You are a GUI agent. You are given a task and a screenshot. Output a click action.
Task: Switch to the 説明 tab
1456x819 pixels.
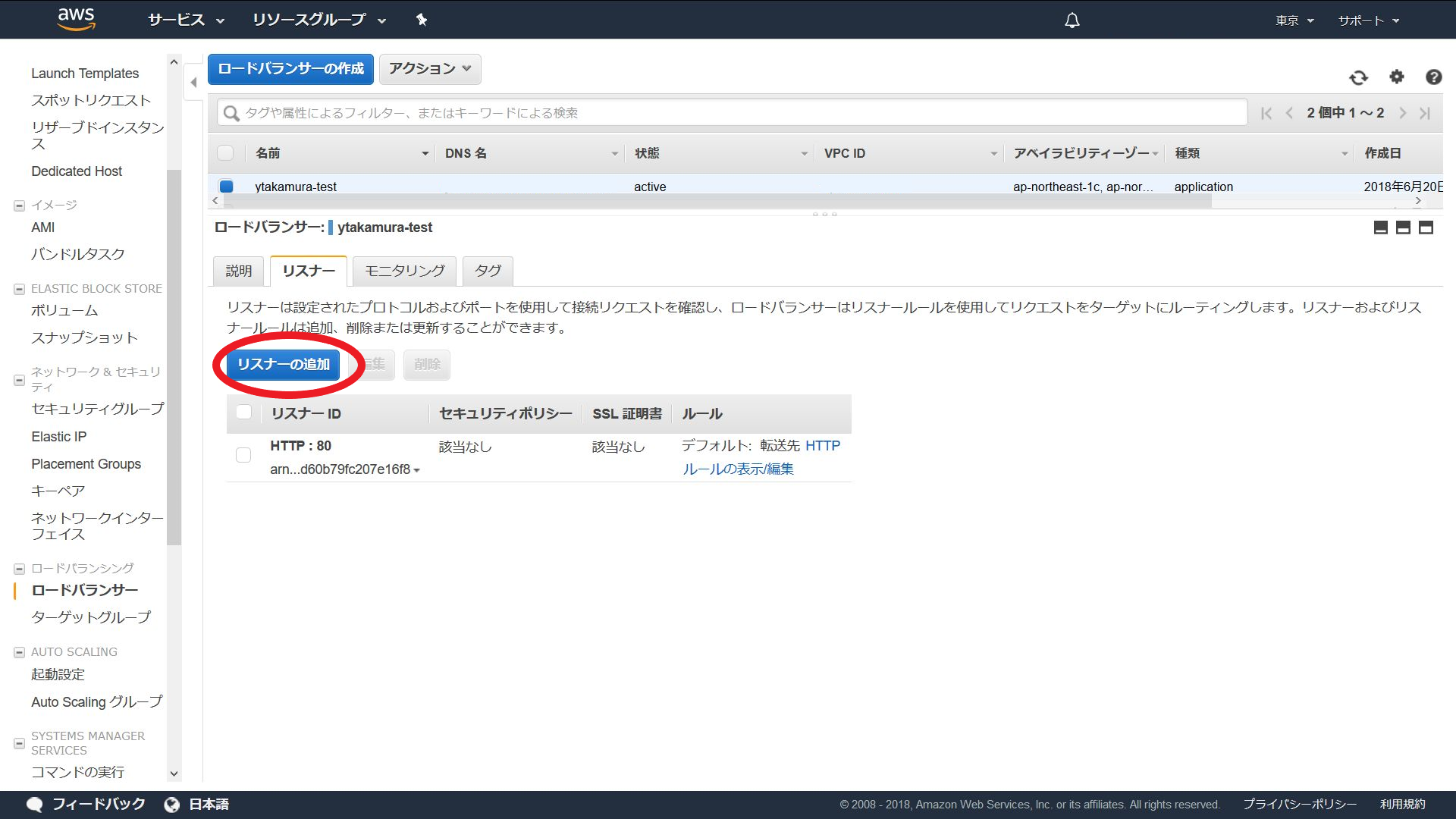238,271
